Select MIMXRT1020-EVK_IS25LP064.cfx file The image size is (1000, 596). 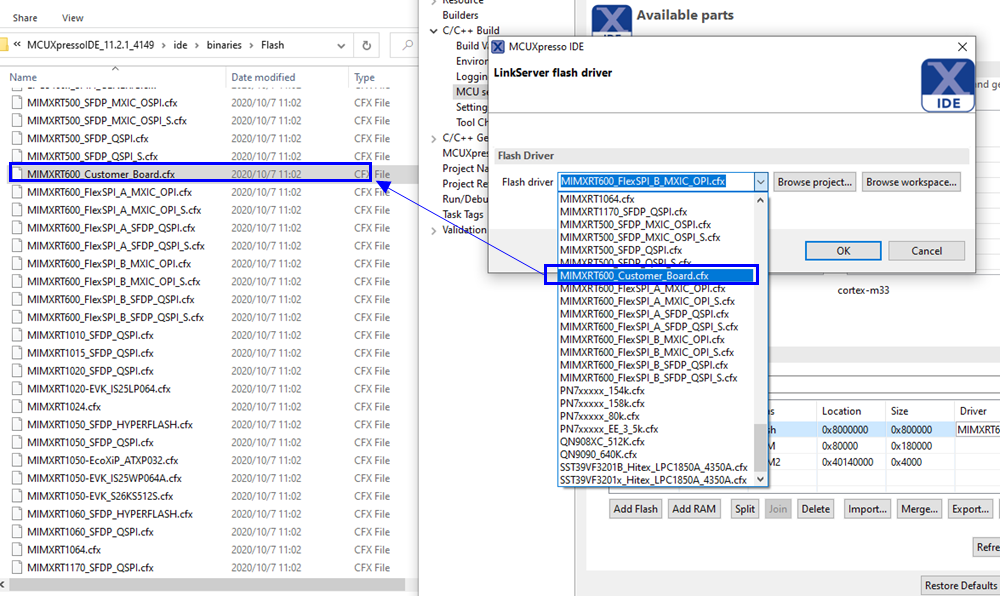point(99,389)
